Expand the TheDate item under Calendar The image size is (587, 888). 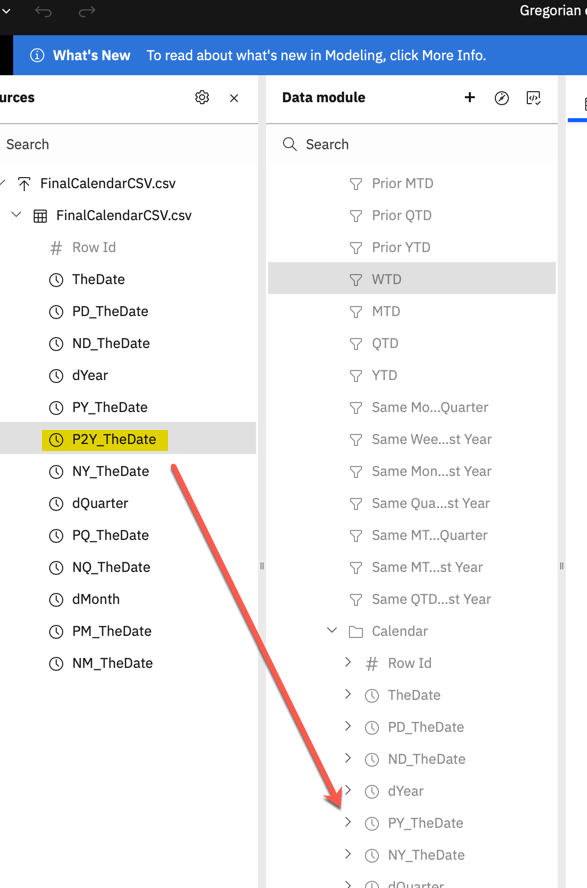pos(348,694)
